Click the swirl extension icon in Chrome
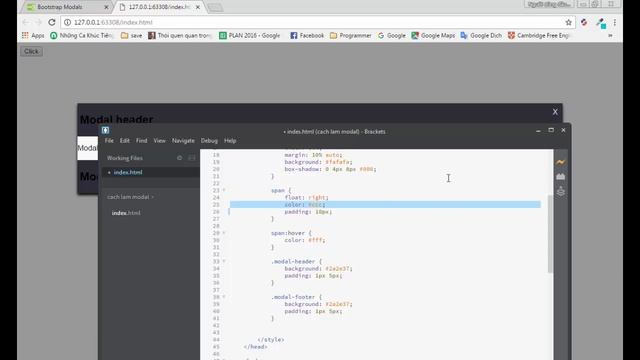The width and height of the screenshot is (640, 360). pyautogui.click(x=584, y=22)
